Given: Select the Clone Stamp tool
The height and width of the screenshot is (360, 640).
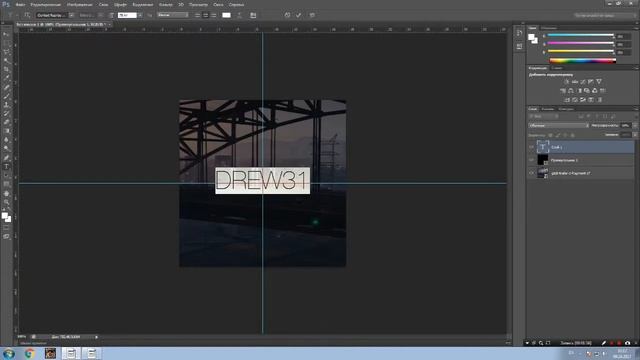Looking at the screenshot, I should 6,105.
